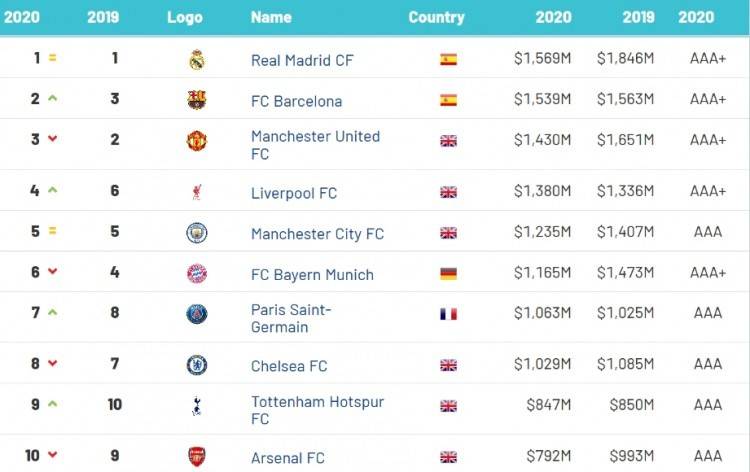750x472 pixels.
Task: Click the FC Barcelona crest logo
Action: coord(197,100)
